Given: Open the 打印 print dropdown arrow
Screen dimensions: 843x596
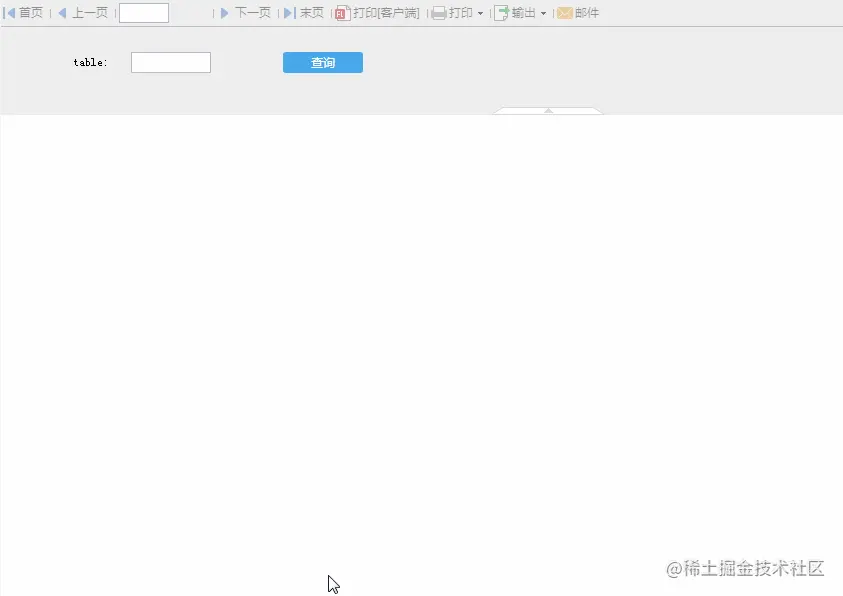Looking at the screenshot, I should click(479, 12).
